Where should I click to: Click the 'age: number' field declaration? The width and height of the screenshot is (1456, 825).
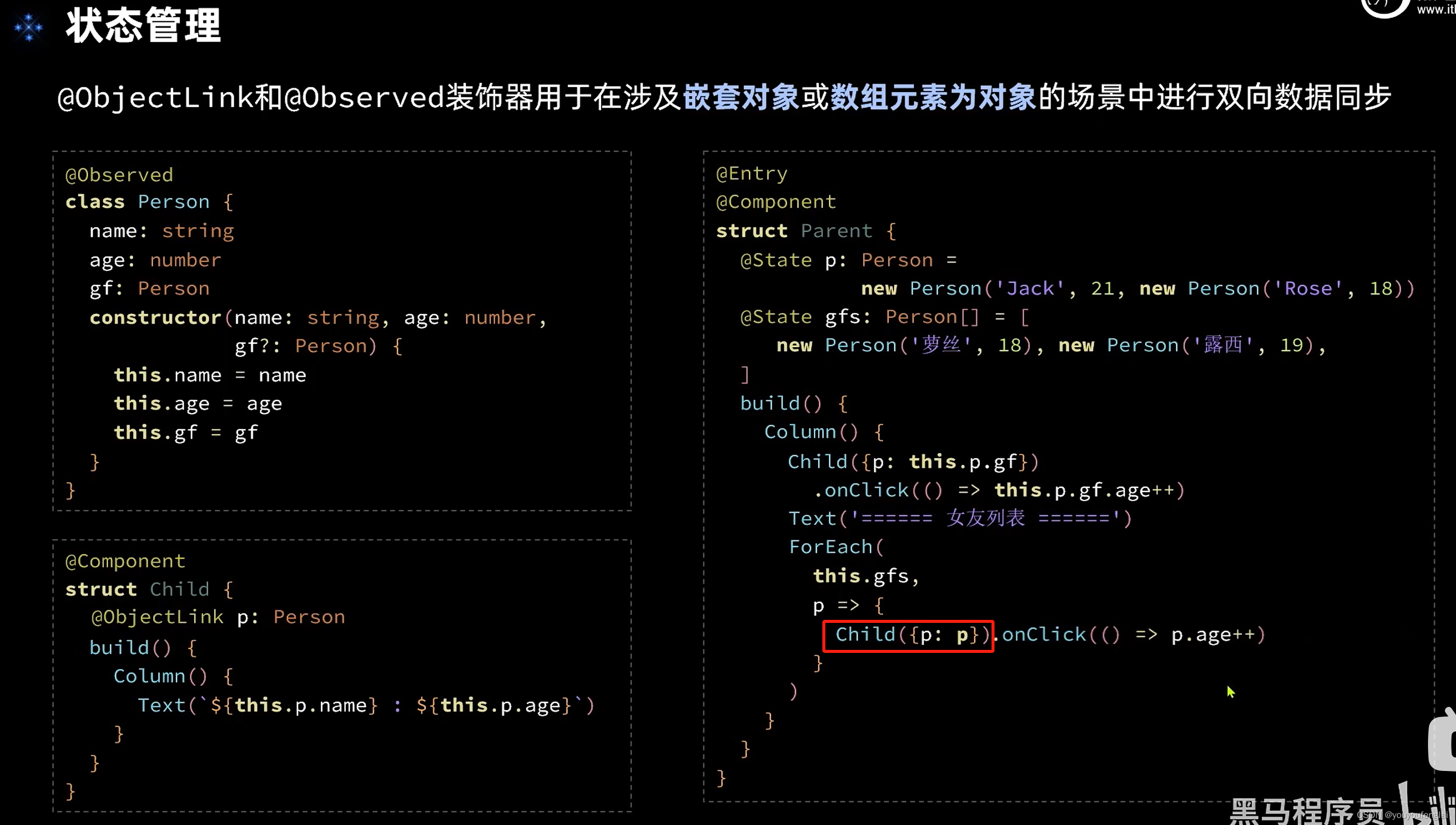(155, 260)
